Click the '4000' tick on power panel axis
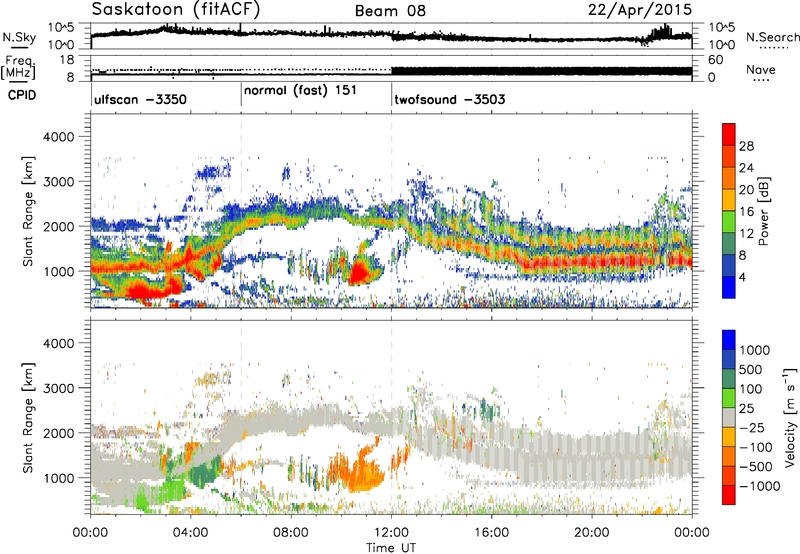This screenshot has width=800, height=554. click(x=58, y=137)
